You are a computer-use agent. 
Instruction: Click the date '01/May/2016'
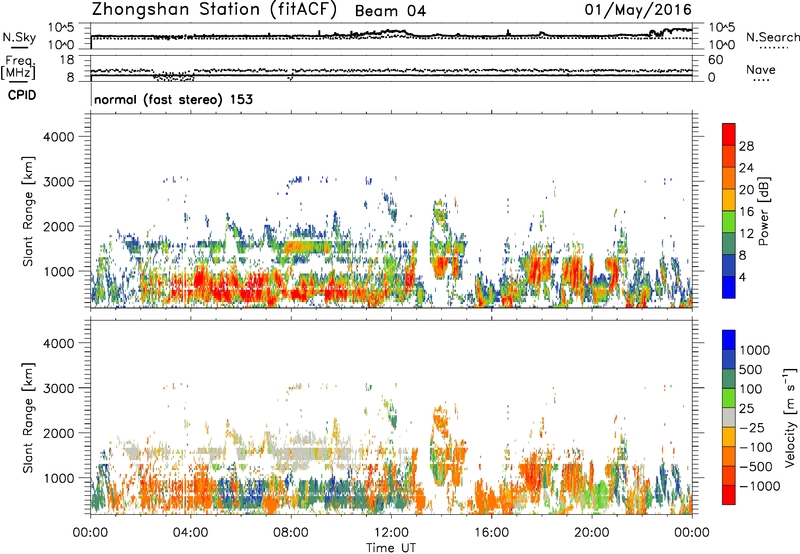(x=638, y=10)
